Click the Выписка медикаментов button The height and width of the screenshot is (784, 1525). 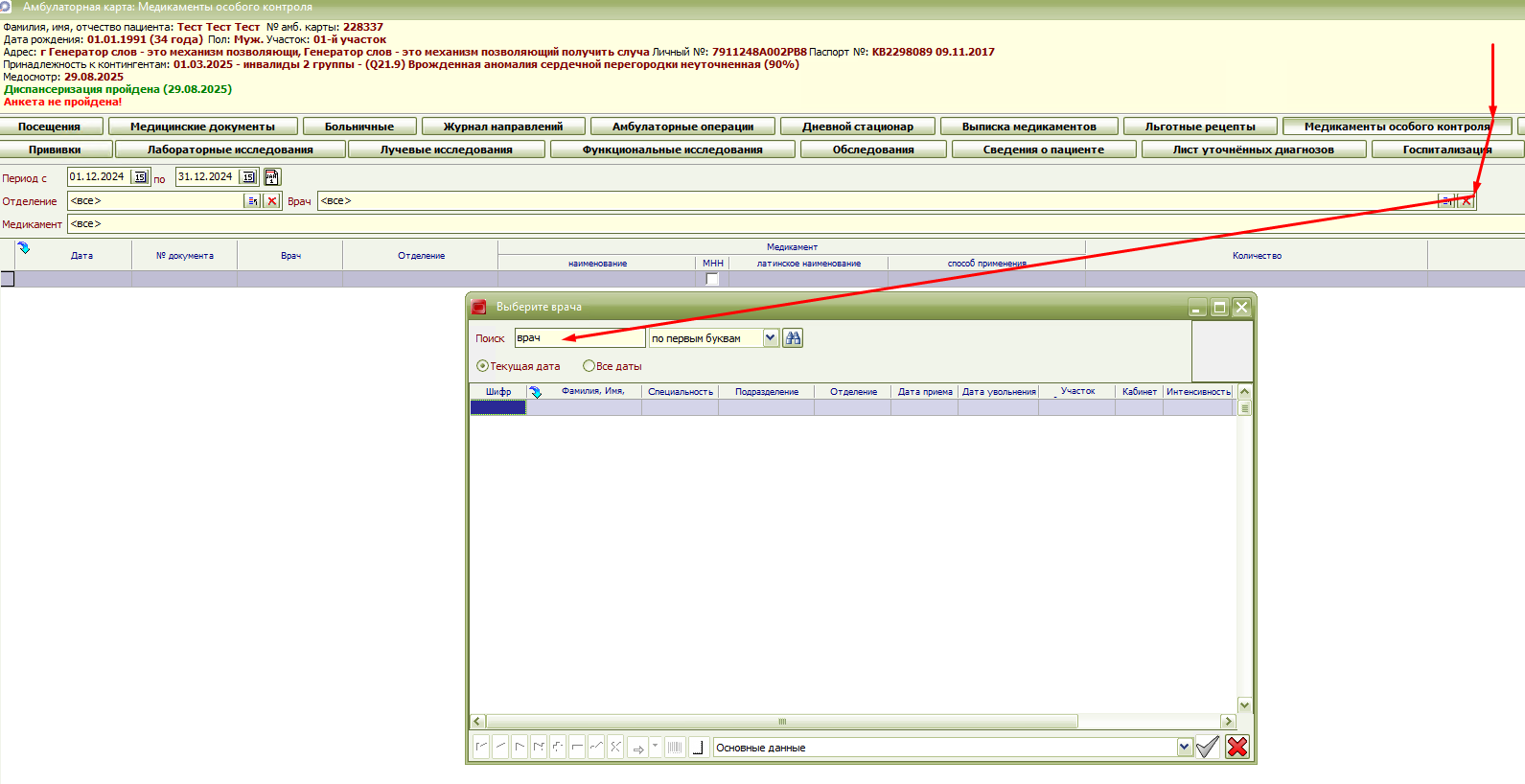(x=1028, y=127)
